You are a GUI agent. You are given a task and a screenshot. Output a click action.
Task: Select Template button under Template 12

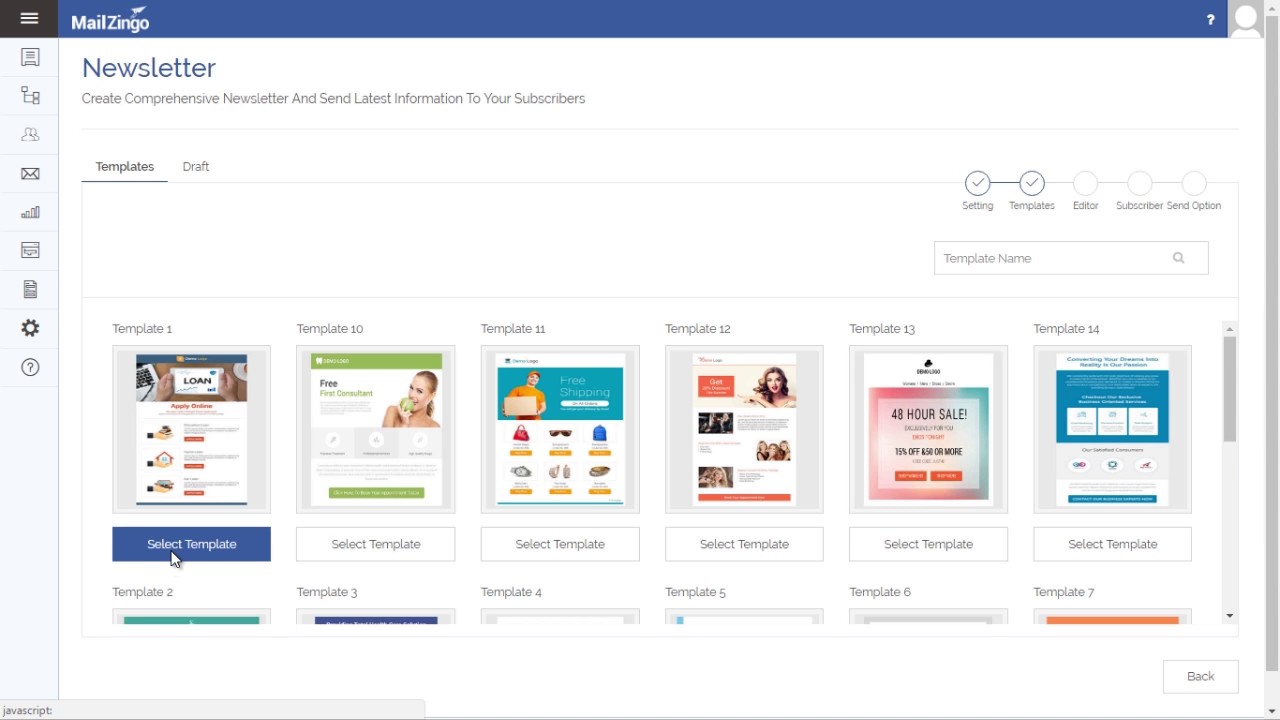coord(744,544)
